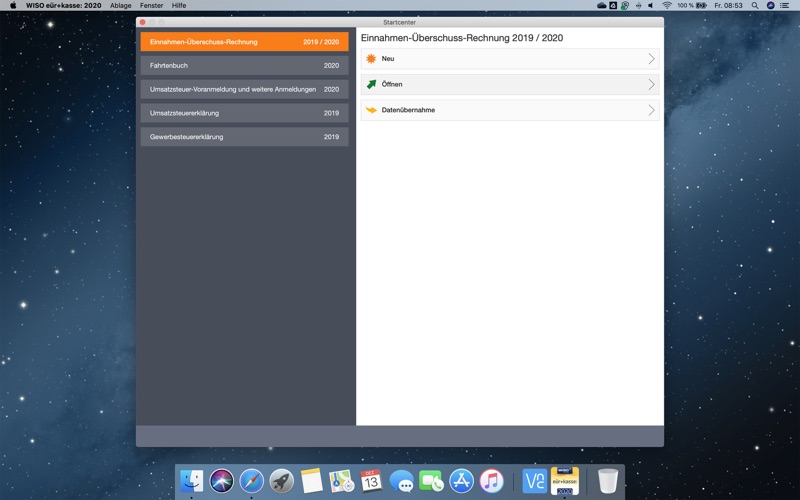Open Messages from the dock
The height and width of the screenshot is (500, 800).
tap(402, 481)
